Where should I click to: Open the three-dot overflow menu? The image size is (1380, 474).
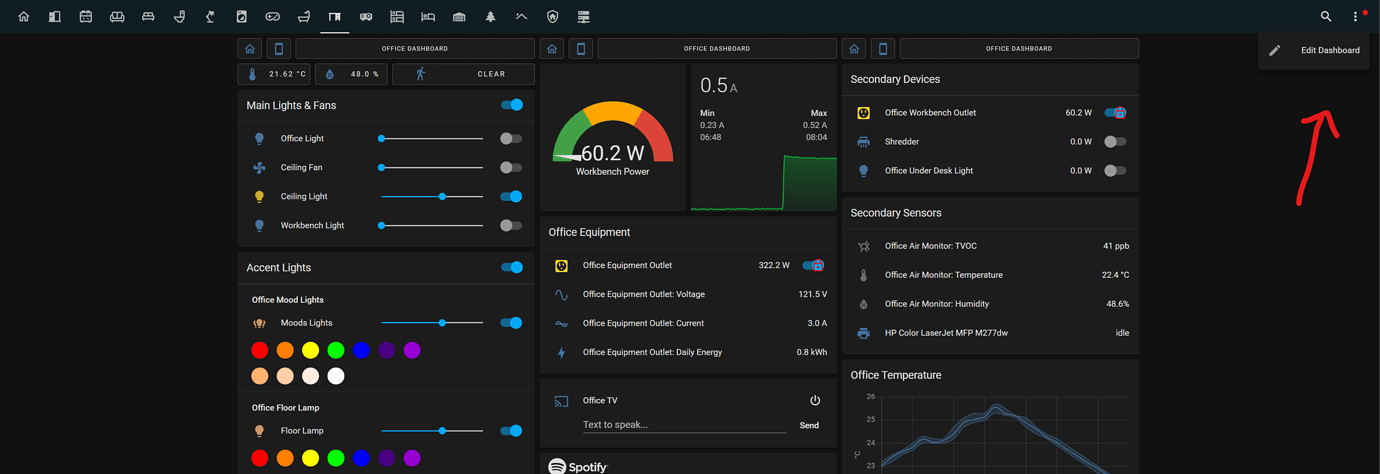(x=1355, y=17)
